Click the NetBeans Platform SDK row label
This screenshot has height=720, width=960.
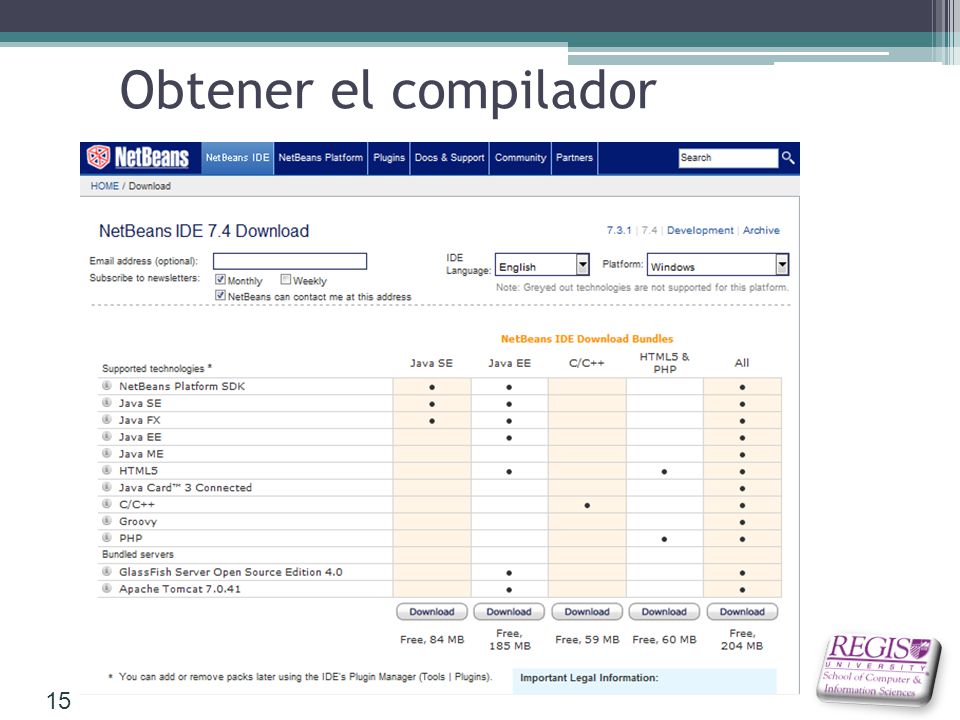182,386
